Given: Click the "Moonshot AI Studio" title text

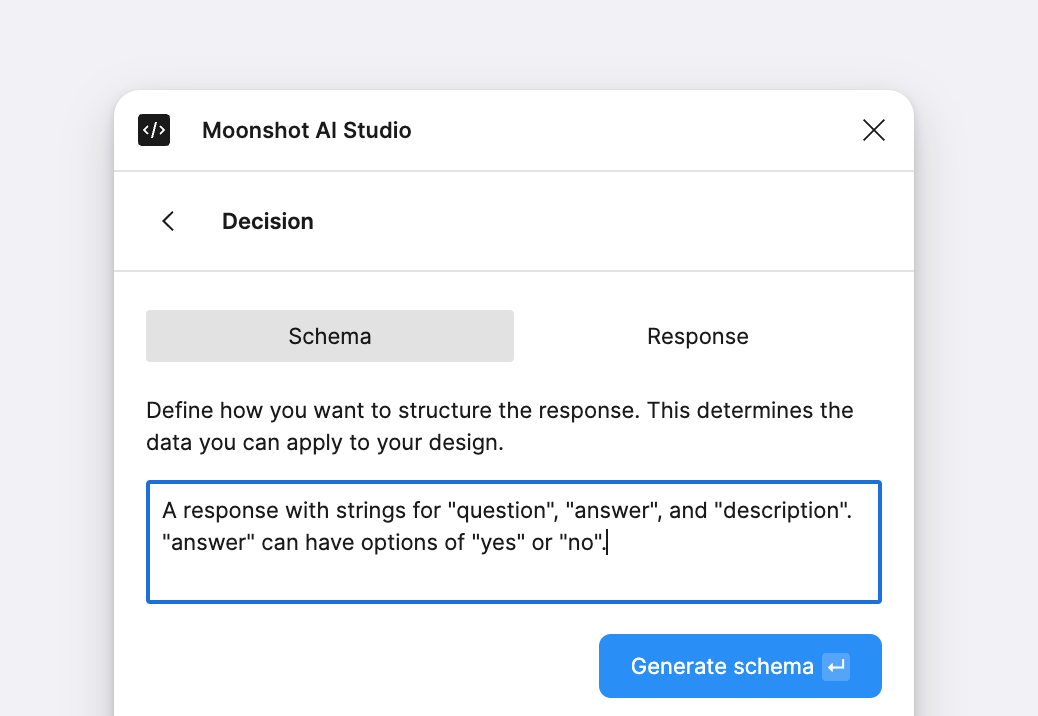Looking at the screenshot, I should [306, 130].
